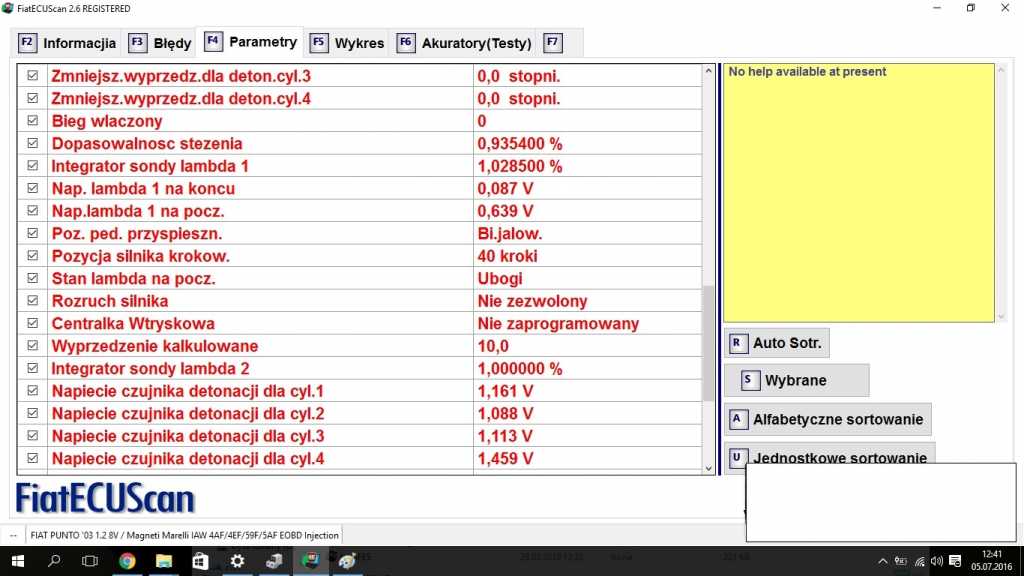The width and height of the screenshot is (1024, 576).
Task: Open Chrome from the taskbar
Action: 128,561
